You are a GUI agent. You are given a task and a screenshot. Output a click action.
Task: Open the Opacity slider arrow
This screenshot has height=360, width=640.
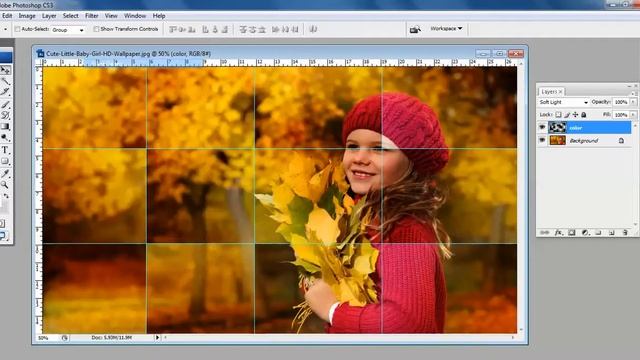(633, 102)
